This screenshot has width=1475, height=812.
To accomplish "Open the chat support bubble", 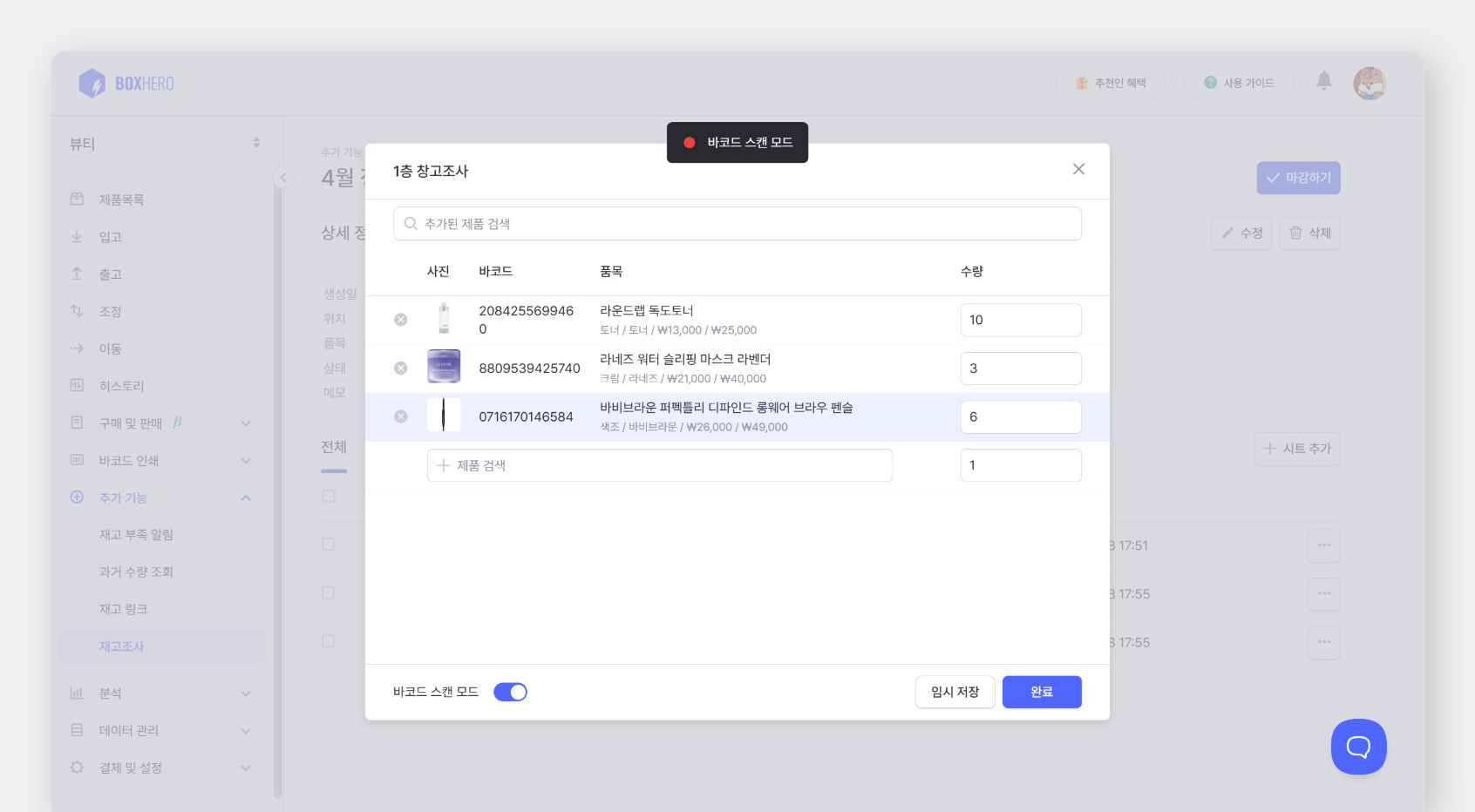I will tap(1357, 746).
